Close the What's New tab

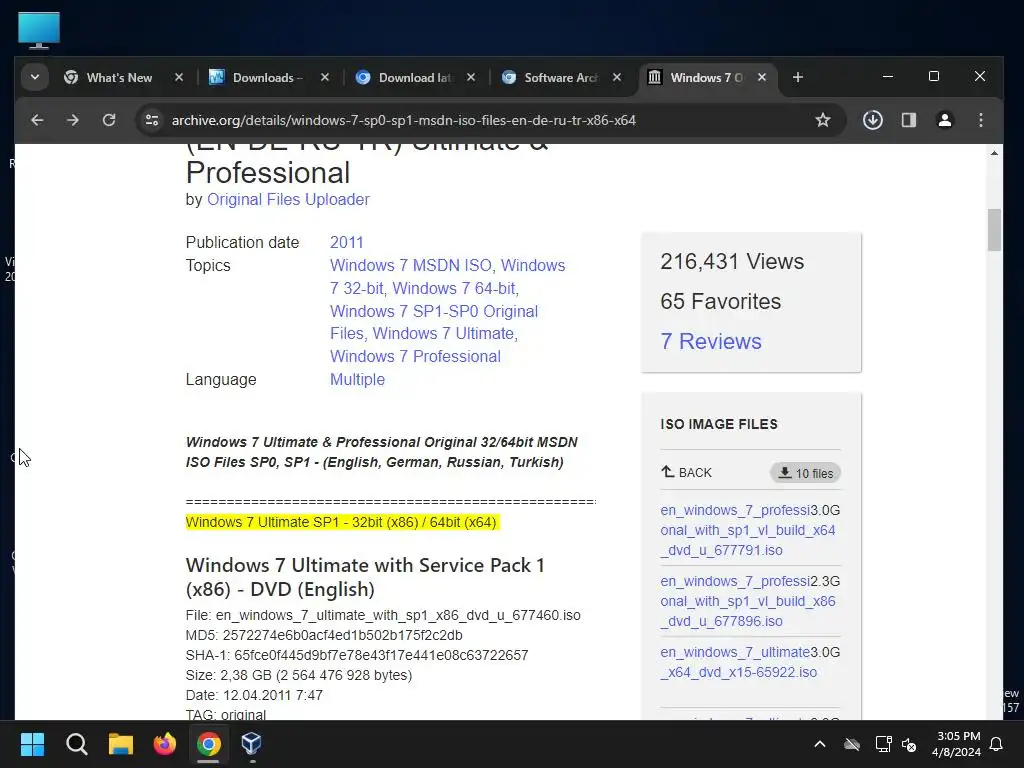pos(179,78)
